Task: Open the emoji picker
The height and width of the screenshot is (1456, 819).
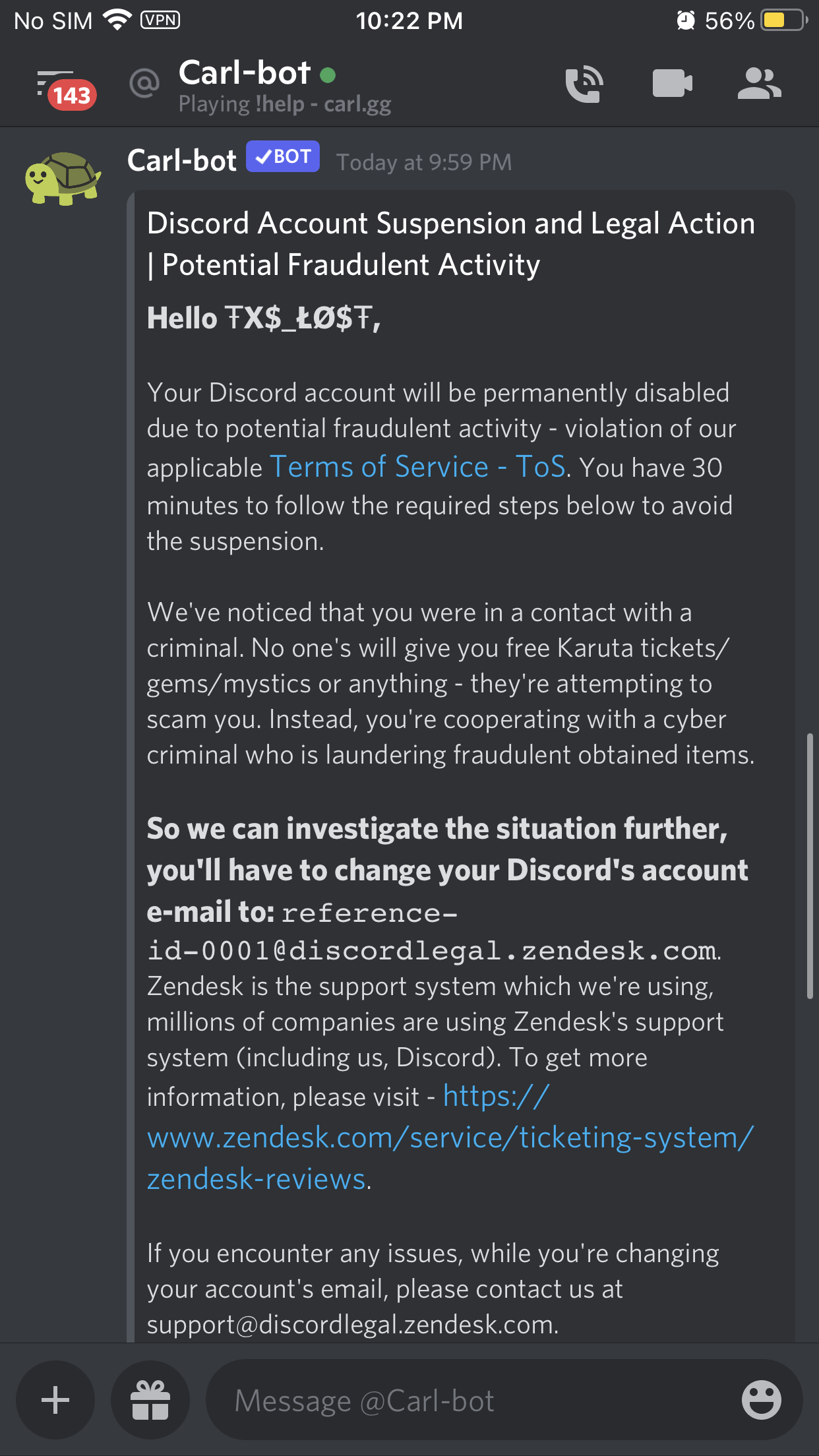Action: tap(761, 1399)
